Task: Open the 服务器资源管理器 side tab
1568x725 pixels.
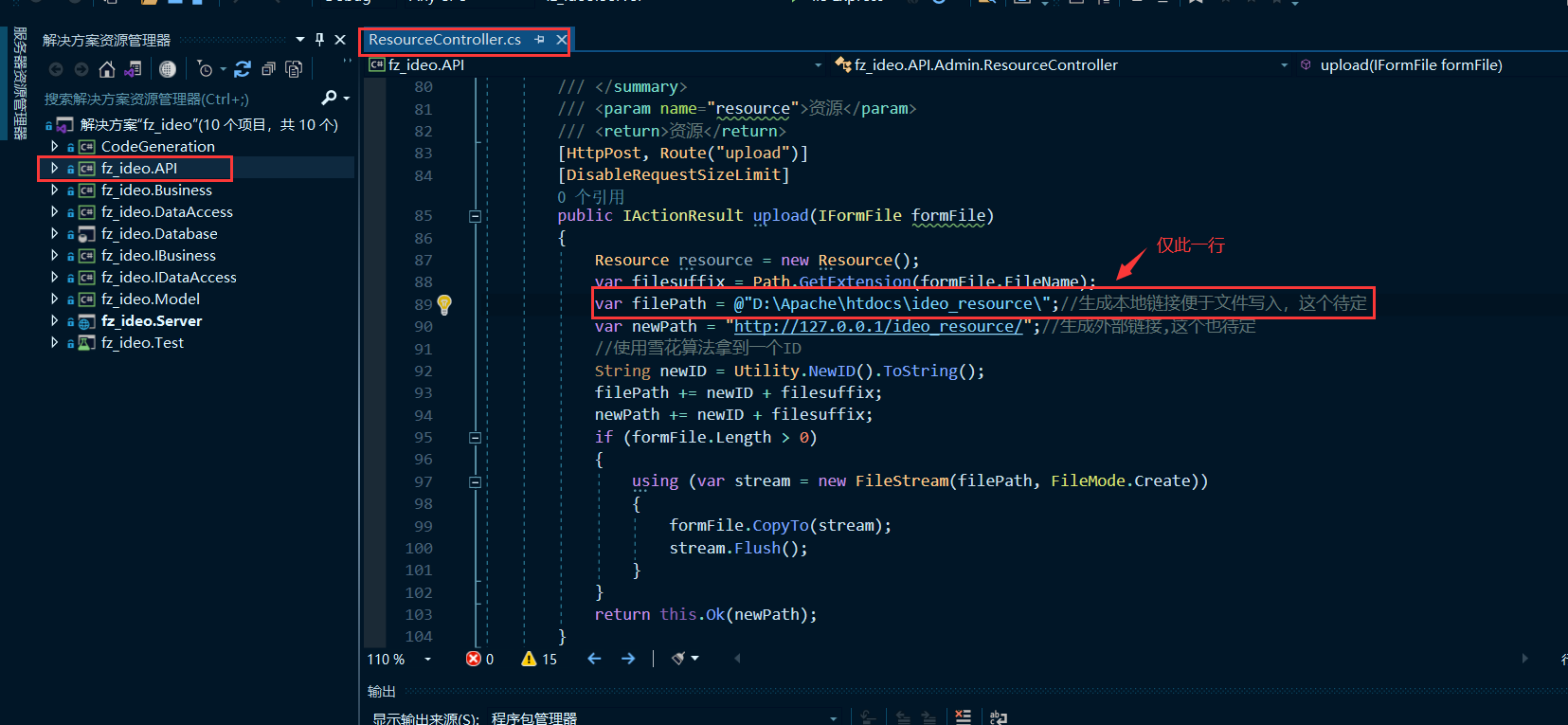Action: (x=19, y=83)
